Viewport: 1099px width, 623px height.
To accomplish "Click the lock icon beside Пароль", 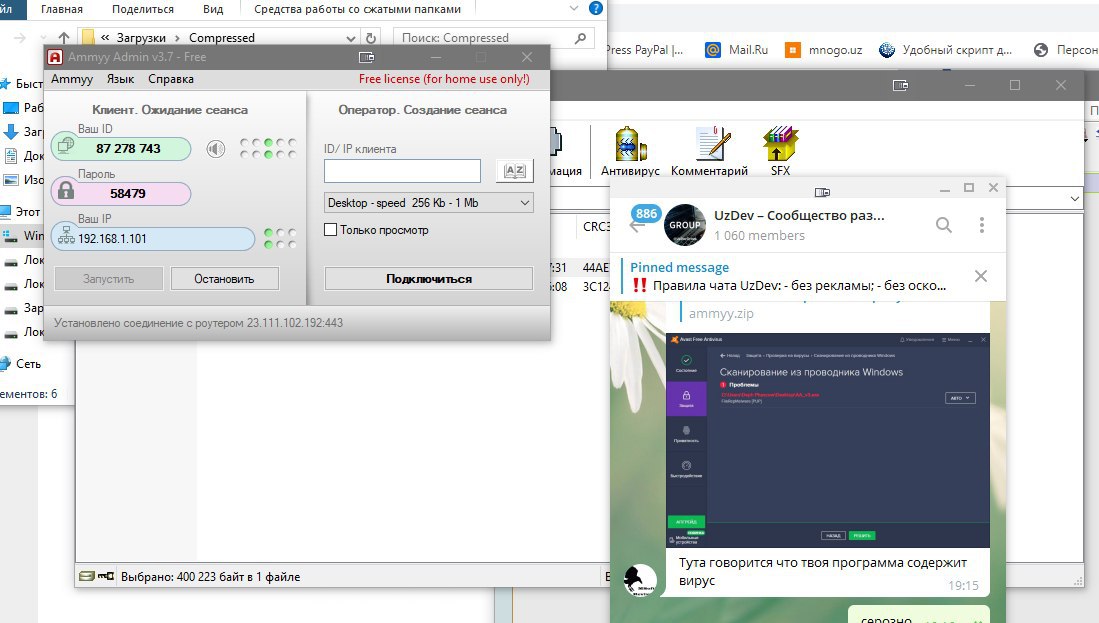I will (66, 190).
